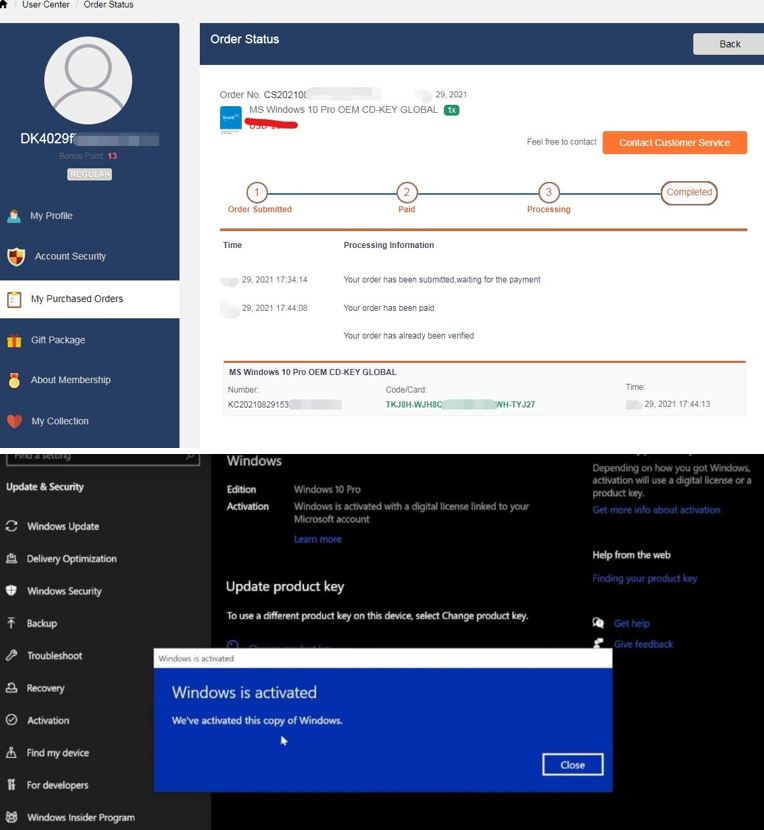Click the Windows Insider Program icon

12,817
